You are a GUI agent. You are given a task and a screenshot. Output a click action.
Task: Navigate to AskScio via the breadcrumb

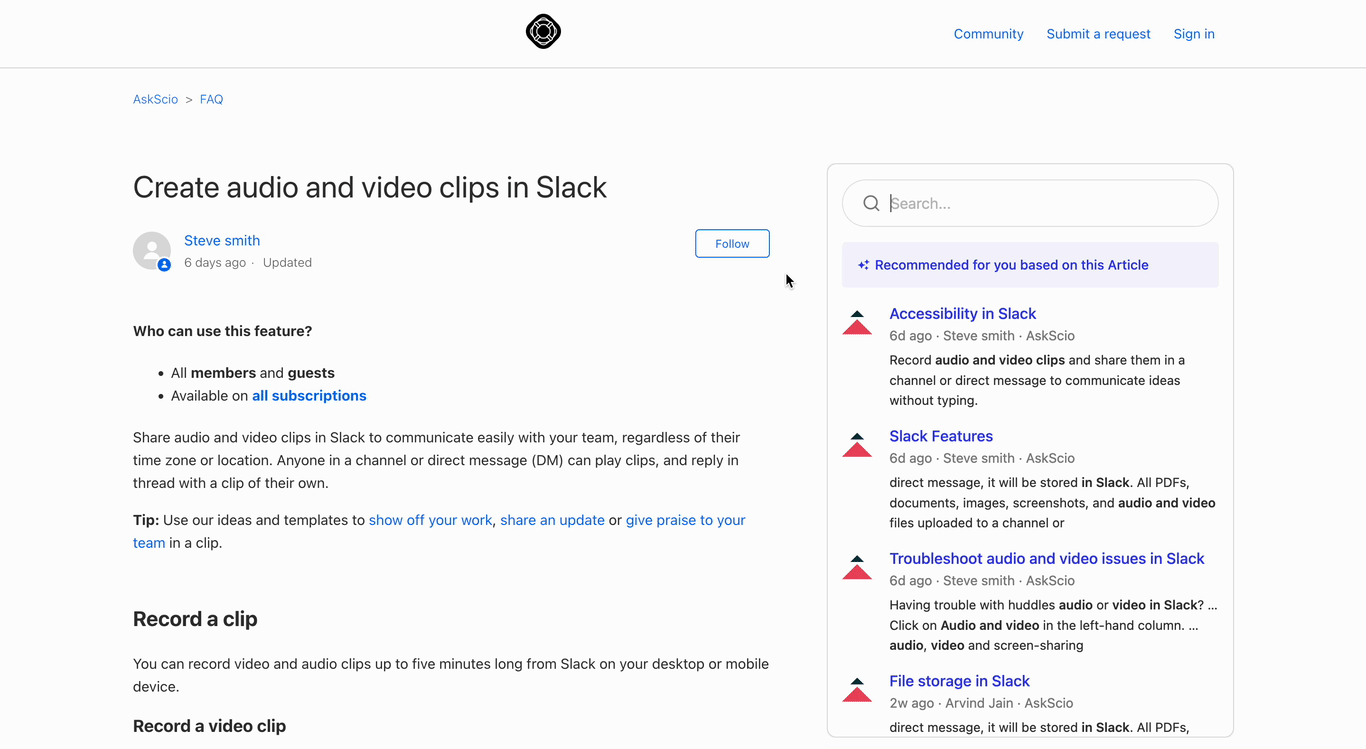click(155, 99)
